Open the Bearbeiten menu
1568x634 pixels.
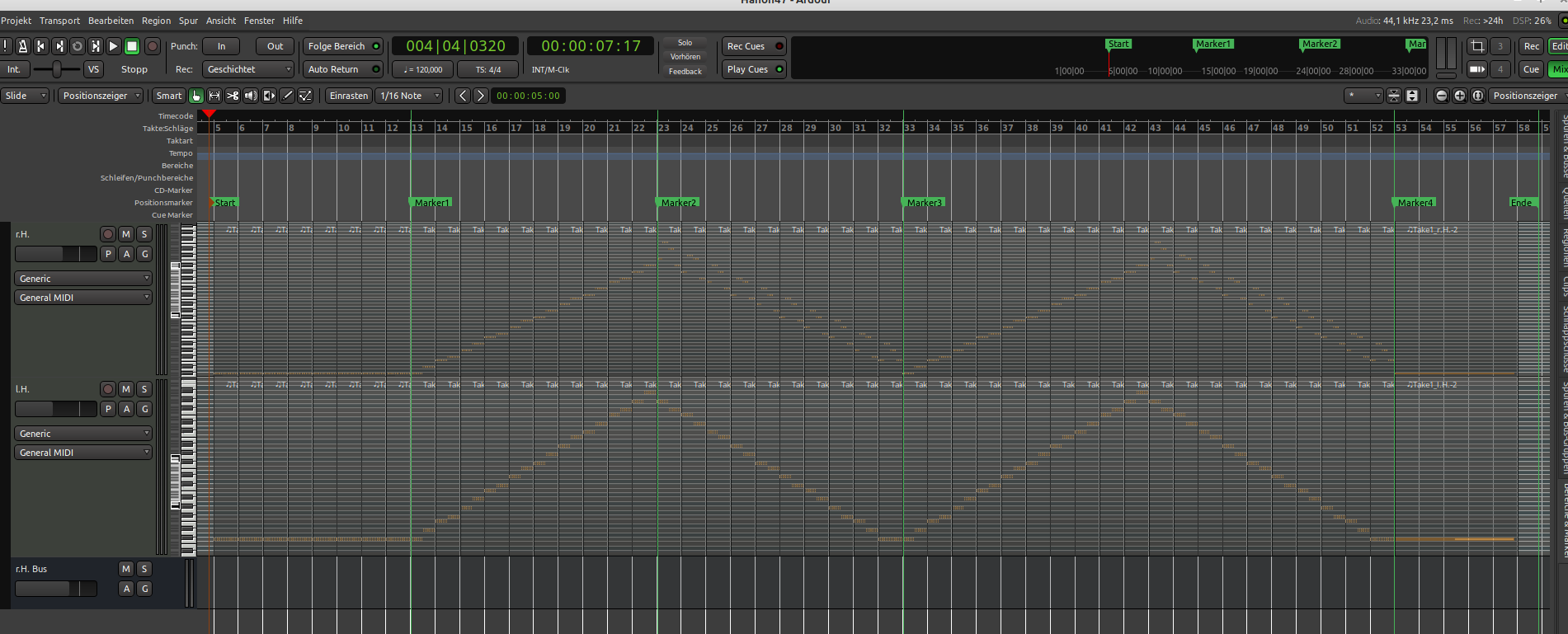(x=111, y=21)
